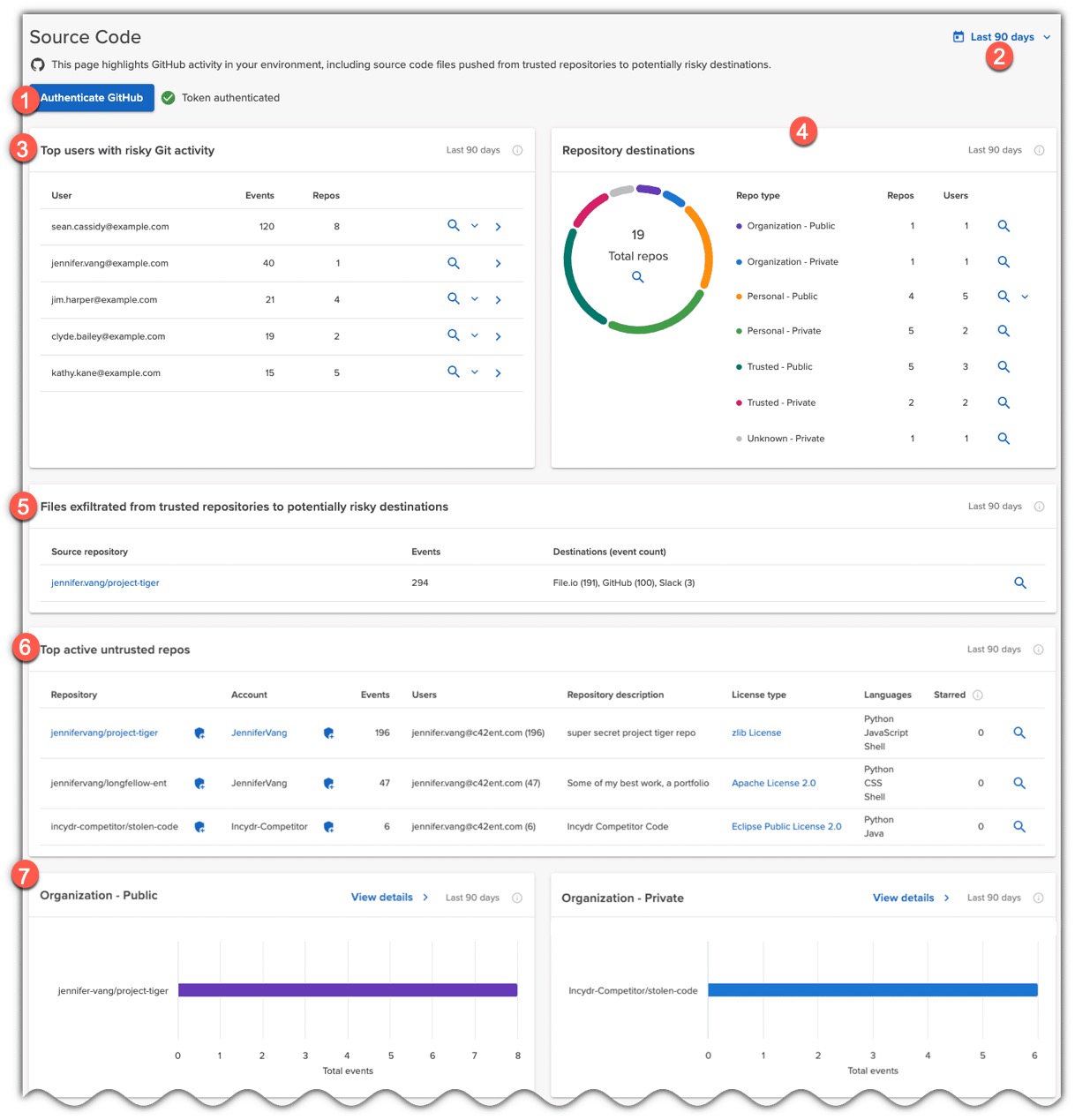
Task: Open Eclipse Public License 2.0 link
Action: tap(786, 827)
